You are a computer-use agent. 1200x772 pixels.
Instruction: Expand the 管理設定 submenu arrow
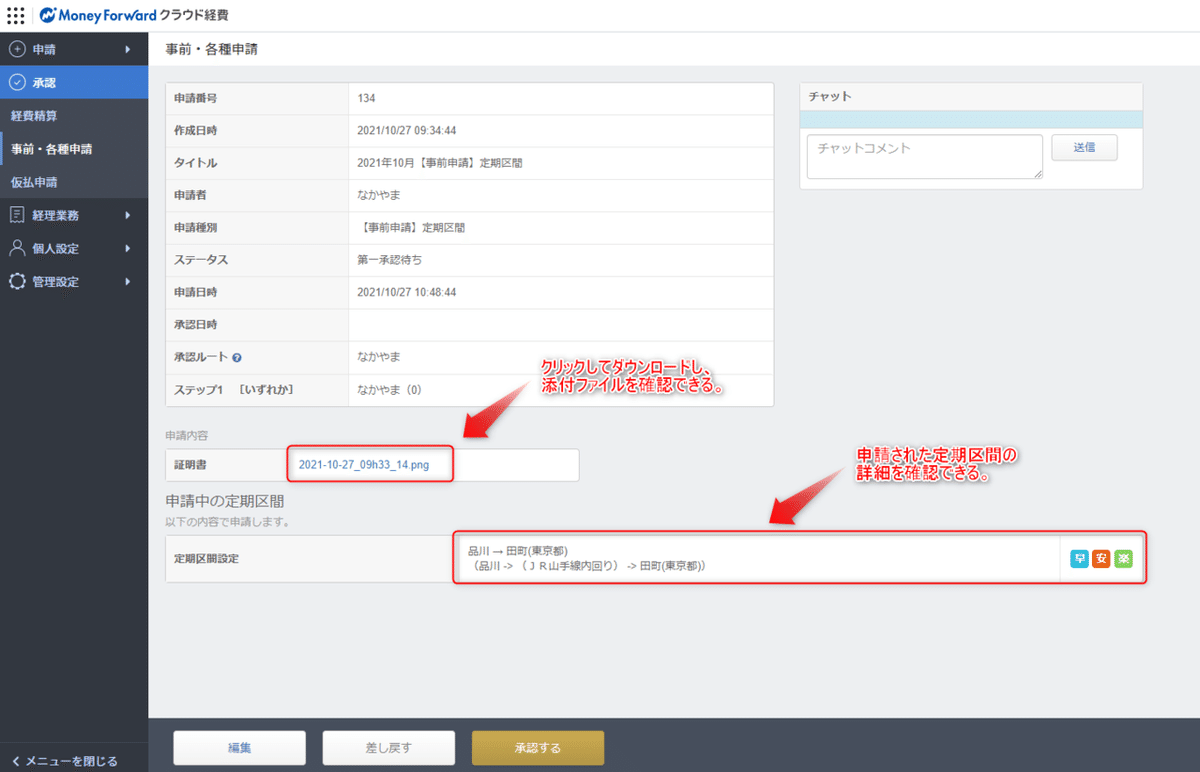[x=128, y=281]
